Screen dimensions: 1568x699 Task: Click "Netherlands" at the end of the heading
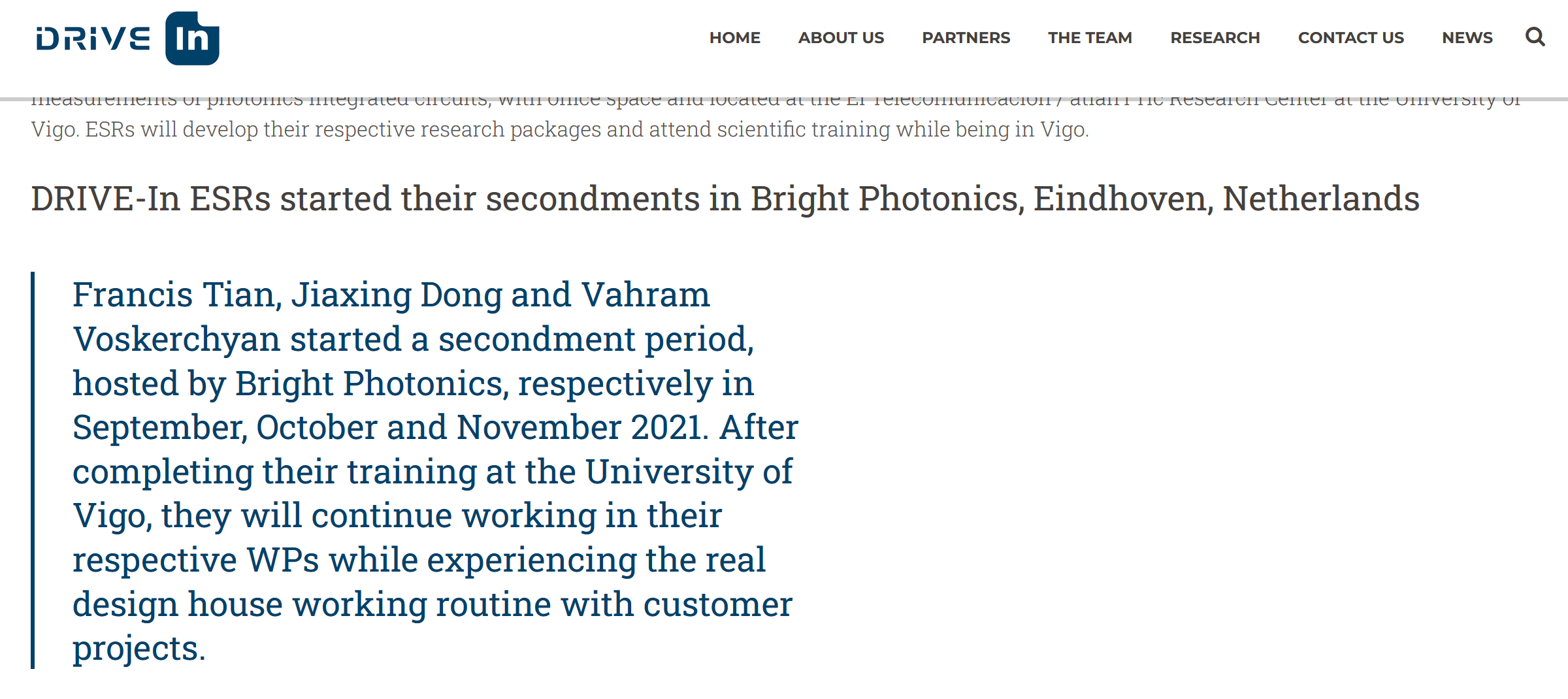coord(1320,199)
